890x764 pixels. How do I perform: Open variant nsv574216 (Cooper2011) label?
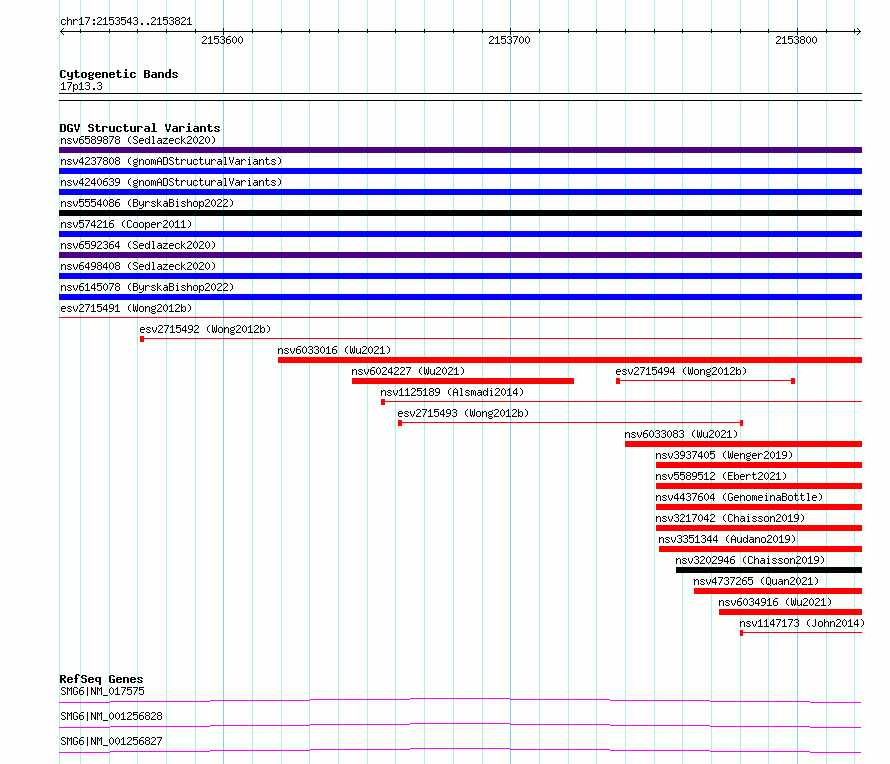[x=126, y=224]
